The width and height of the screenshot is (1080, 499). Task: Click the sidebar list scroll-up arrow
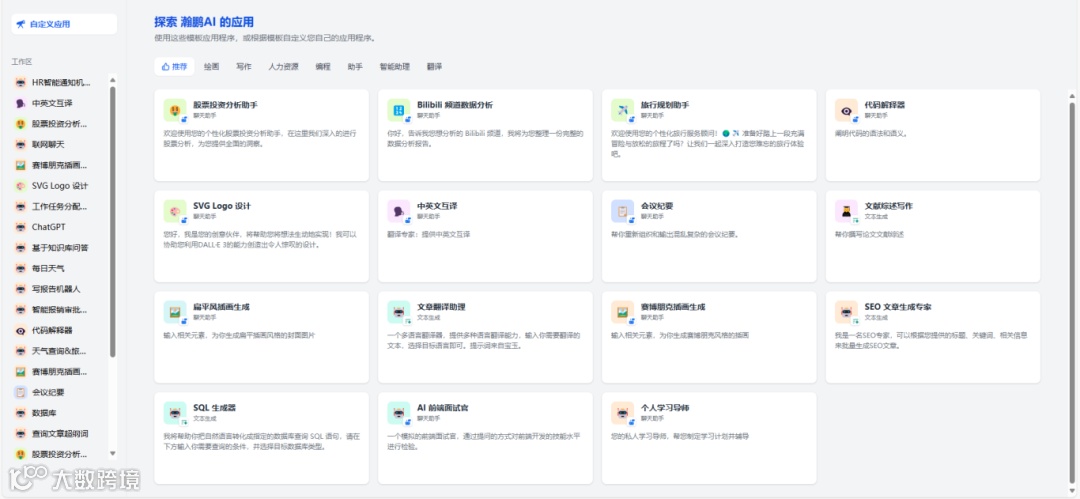click(113, 78)
